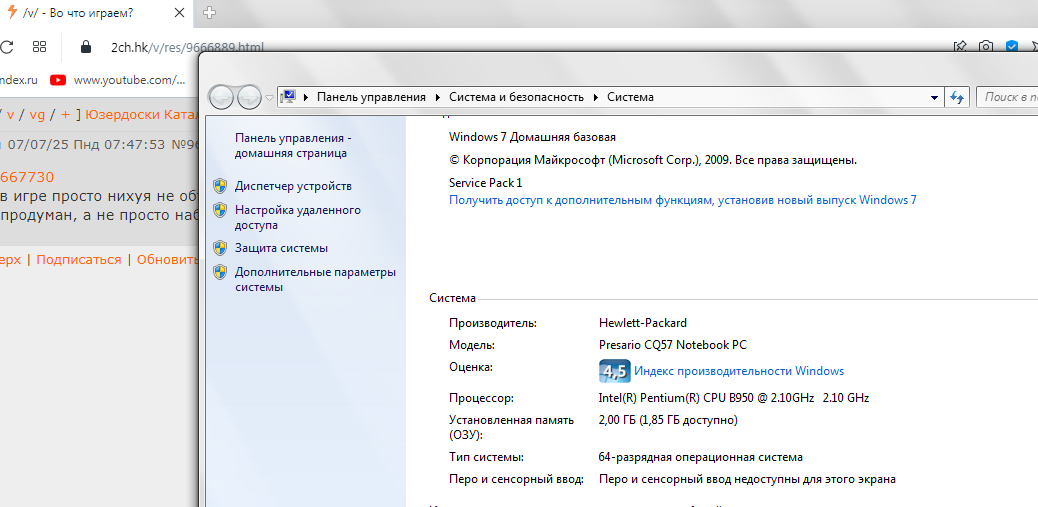
Task: Click Windows 7 Домашняя базовая text
Action: (532, 137)
